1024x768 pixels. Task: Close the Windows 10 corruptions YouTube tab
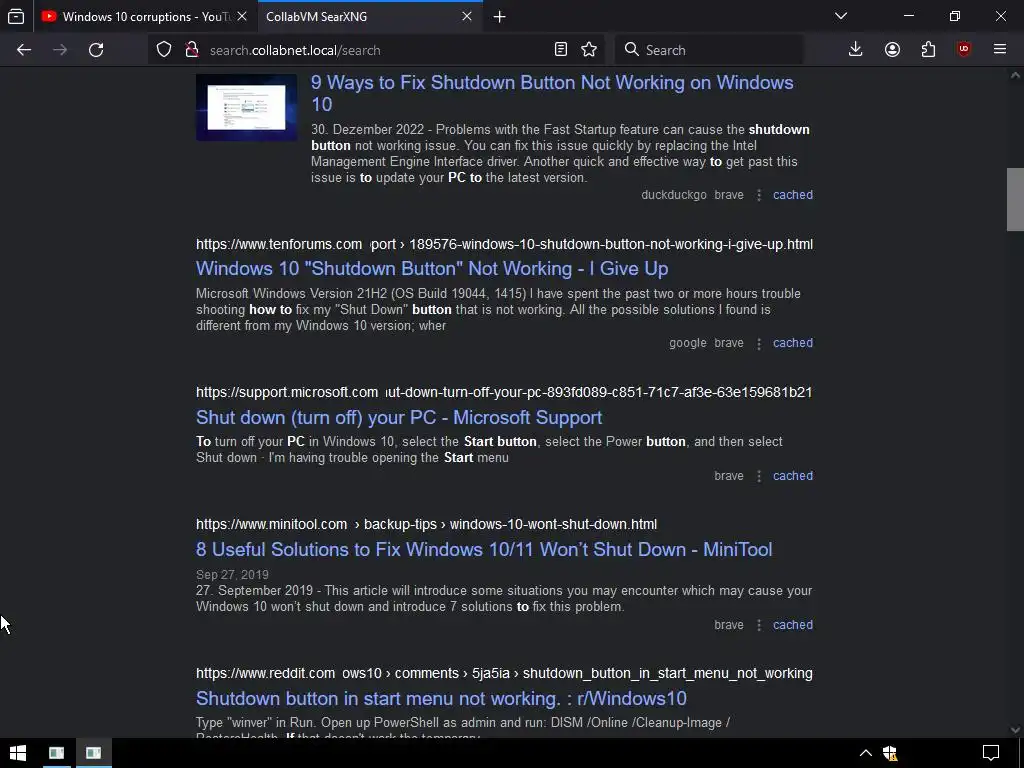click(242, 17)
